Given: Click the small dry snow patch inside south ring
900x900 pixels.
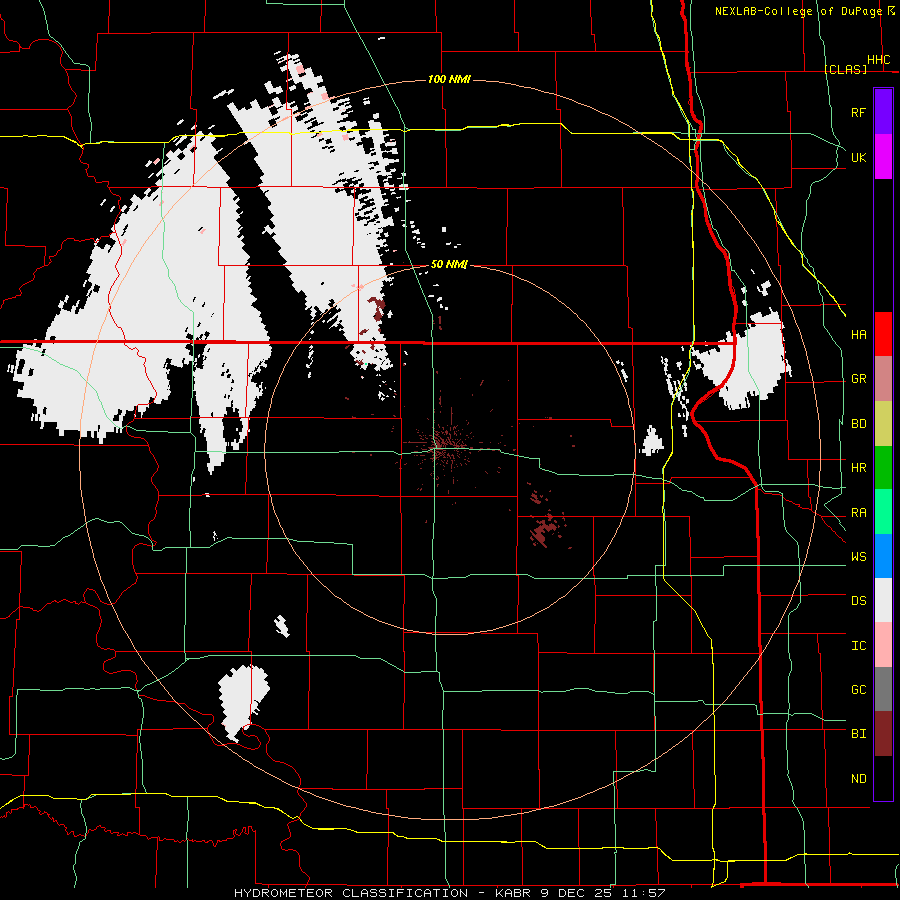Looking at the screenshot, I should pos(281,626).
